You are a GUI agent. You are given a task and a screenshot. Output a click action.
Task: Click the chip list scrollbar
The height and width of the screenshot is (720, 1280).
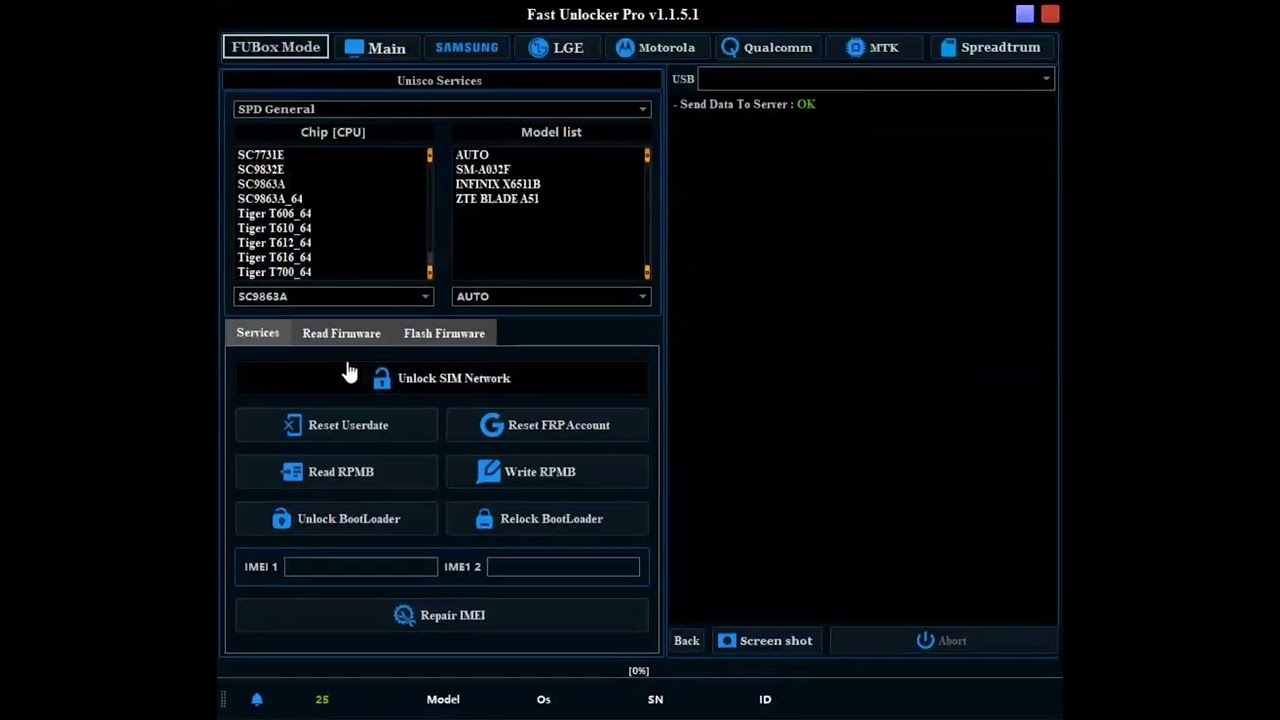[430, 214]
